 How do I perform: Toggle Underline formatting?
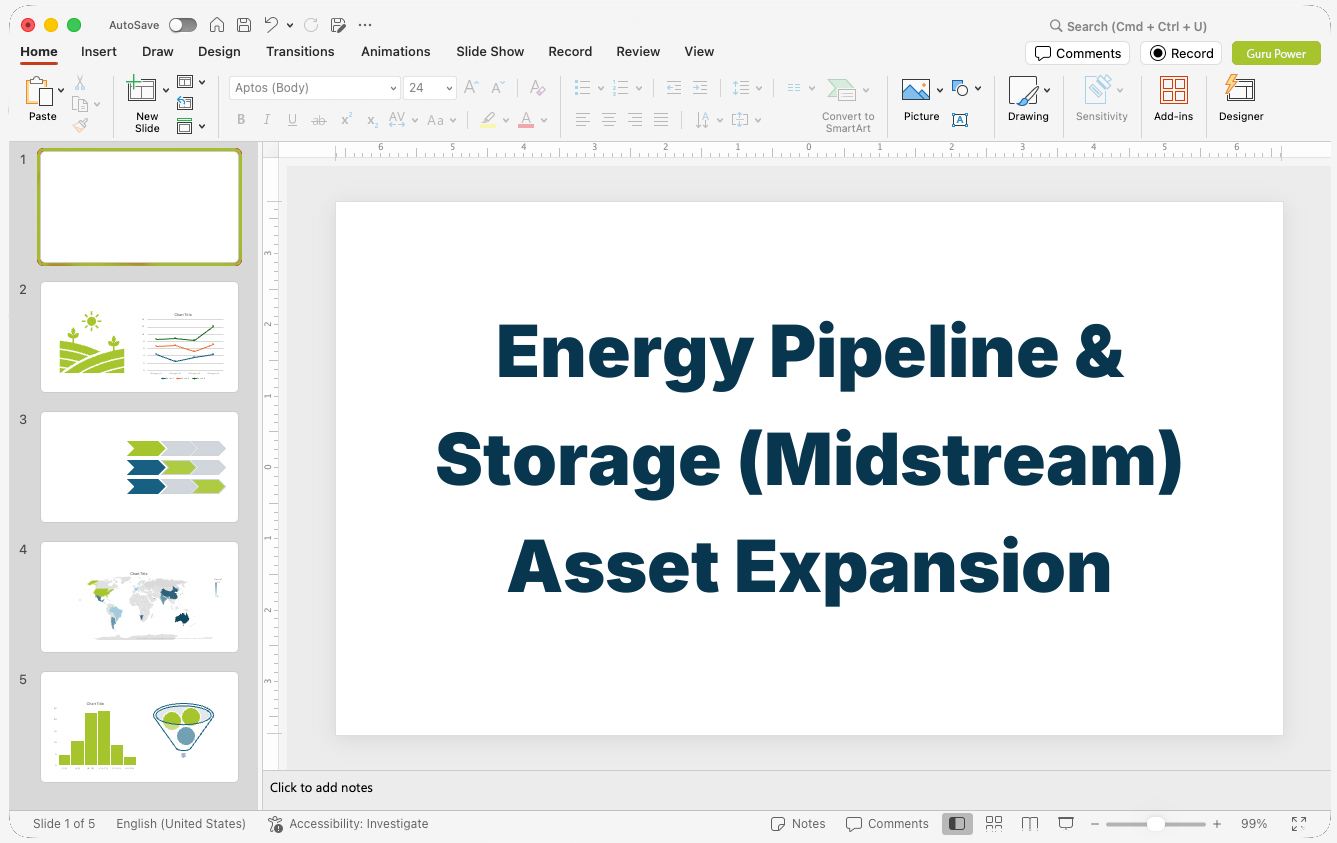[292, 120]
